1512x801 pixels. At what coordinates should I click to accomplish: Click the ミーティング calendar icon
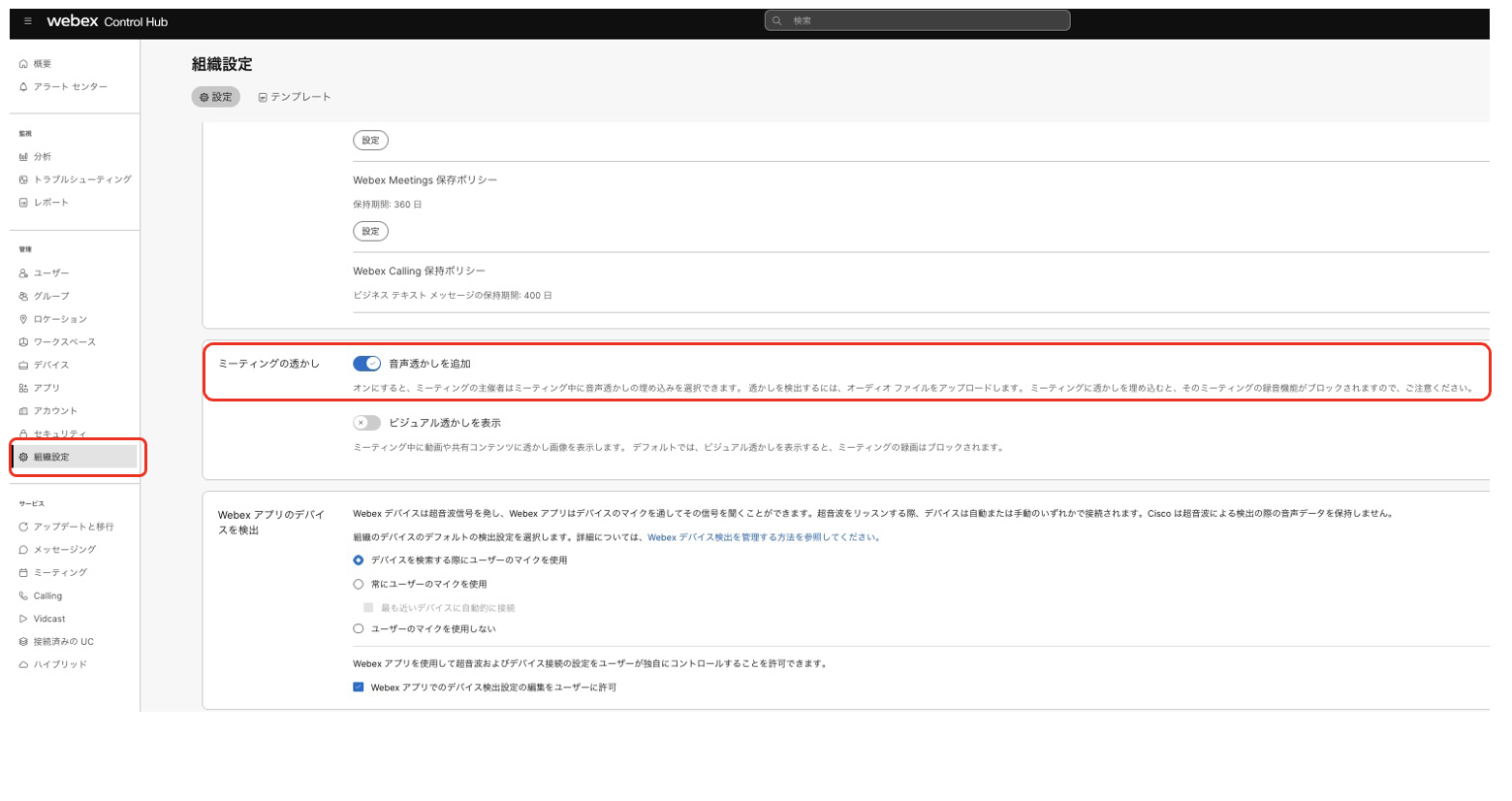click(x=23, y=573)
